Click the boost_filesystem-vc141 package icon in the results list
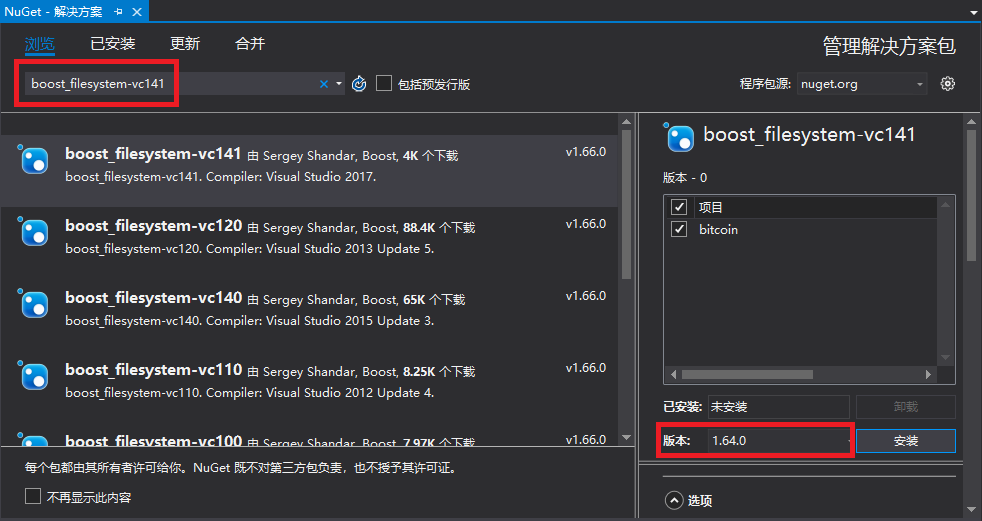982x521 pixels. click(33, 160)
